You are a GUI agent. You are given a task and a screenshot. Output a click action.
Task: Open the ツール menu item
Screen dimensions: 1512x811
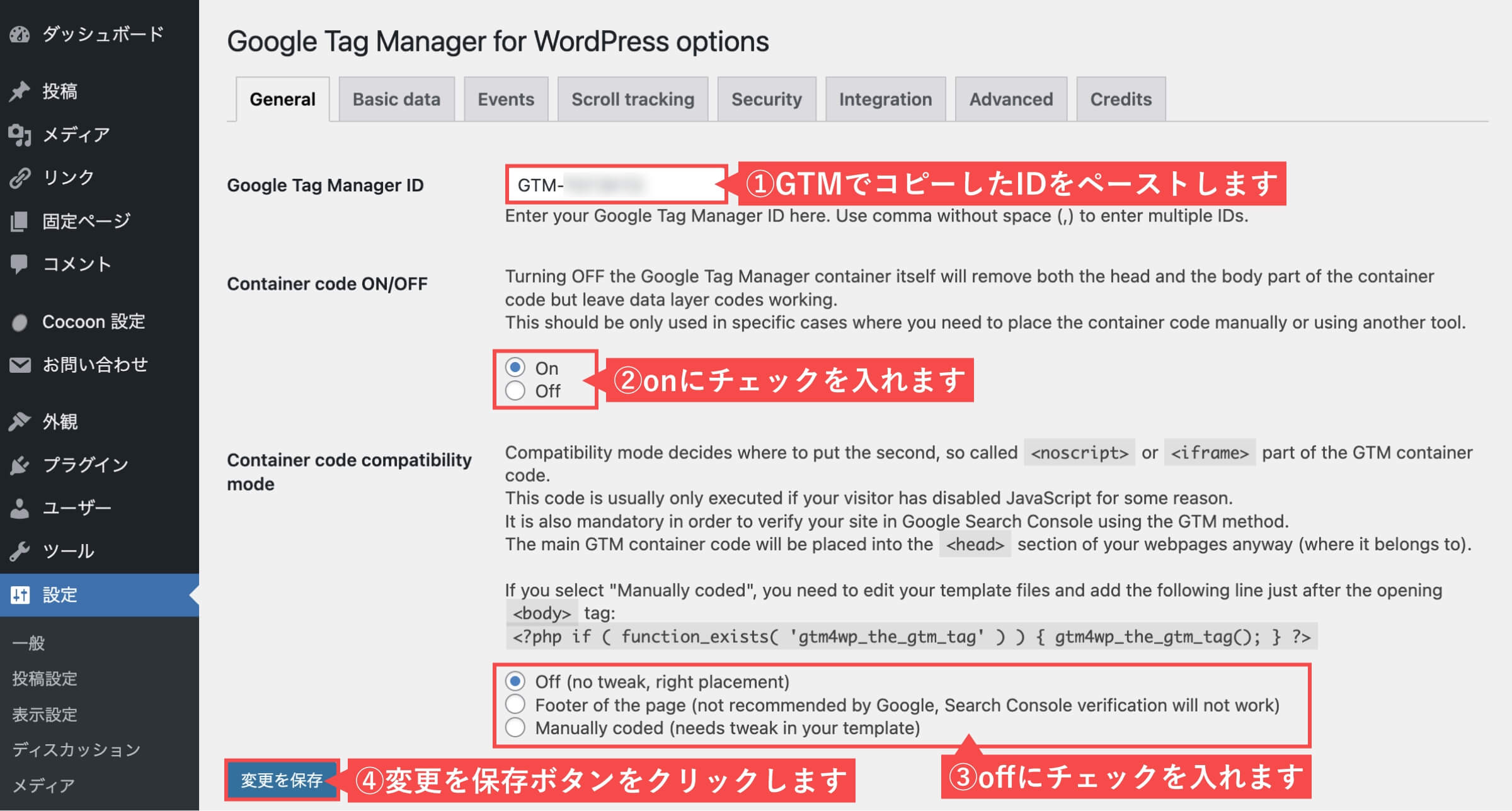(100, 552)
